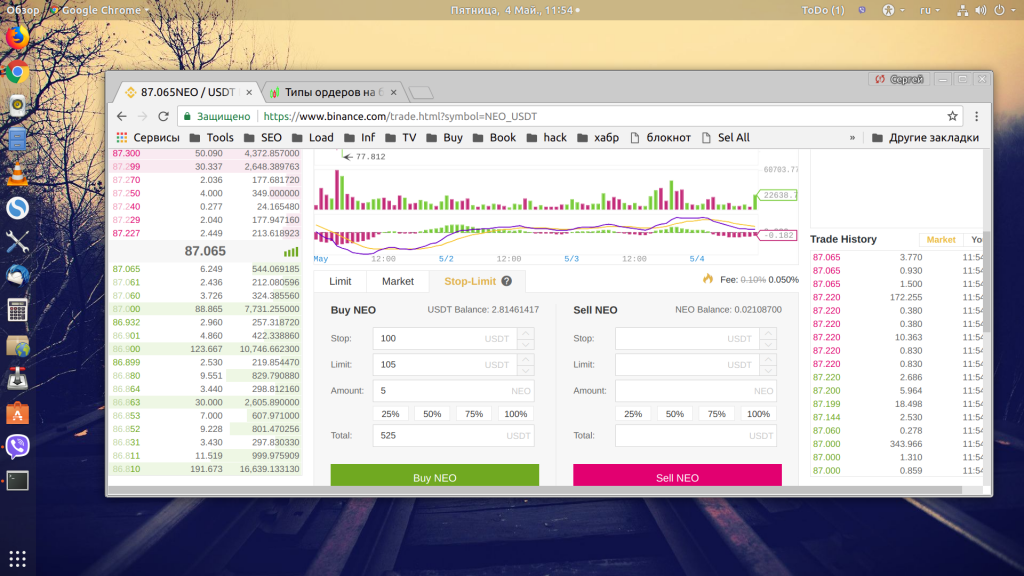Open Sel All bookmark
Viewport: 1024px width, 576px height.
(x=725, y=138)
